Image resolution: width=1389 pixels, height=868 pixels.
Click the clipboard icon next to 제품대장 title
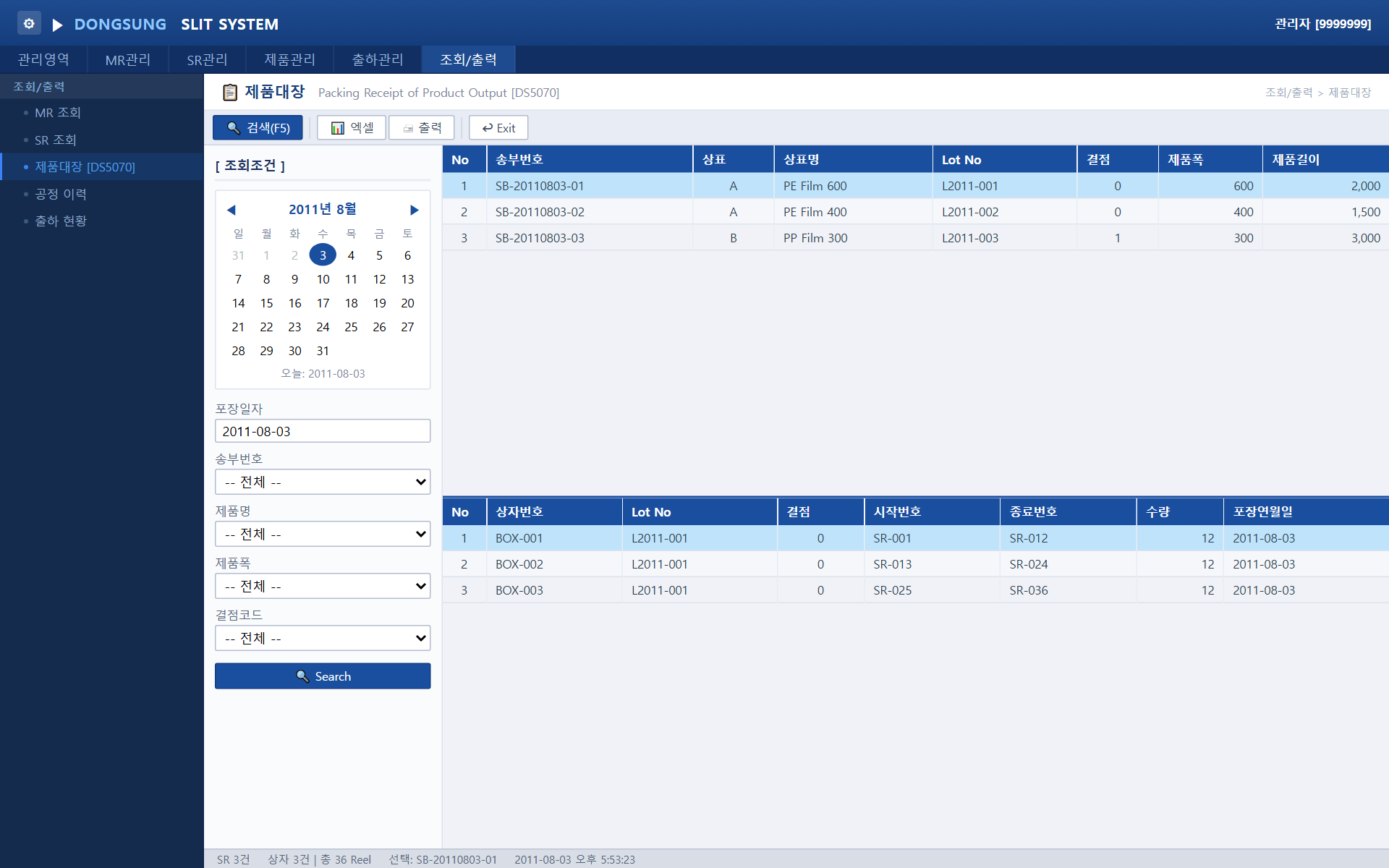(230, 93)
